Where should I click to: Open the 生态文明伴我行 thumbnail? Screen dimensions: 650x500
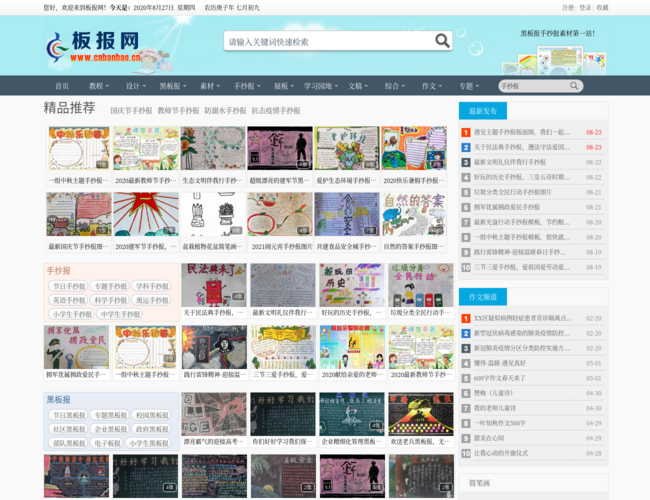213,148
